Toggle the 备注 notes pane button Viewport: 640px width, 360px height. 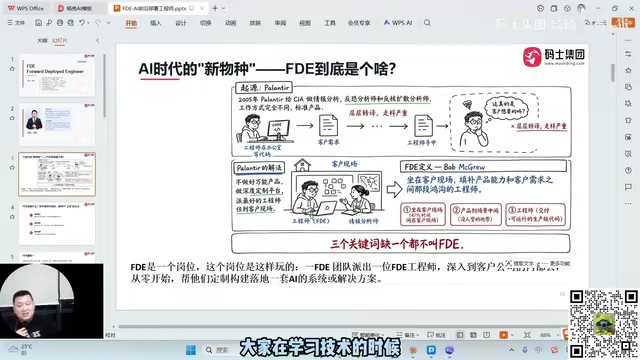point(405,335)
